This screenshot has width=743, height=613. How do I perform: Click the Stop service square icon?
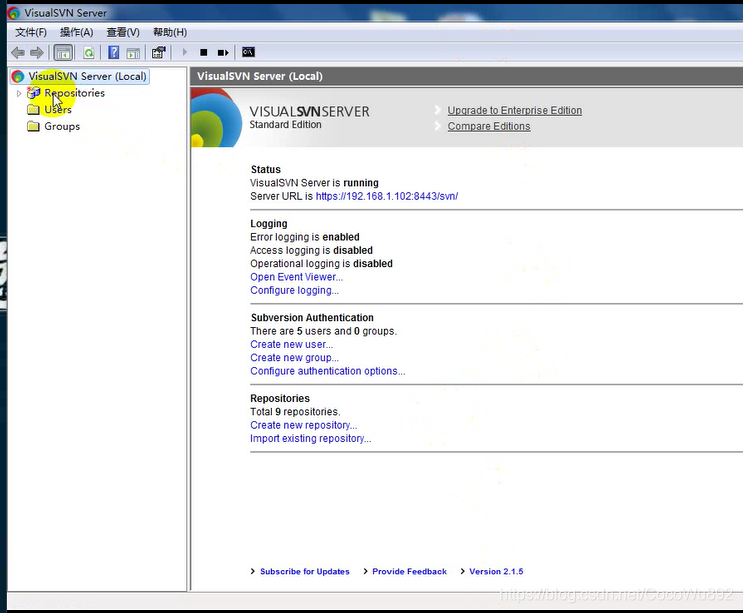tap(204, 53)
